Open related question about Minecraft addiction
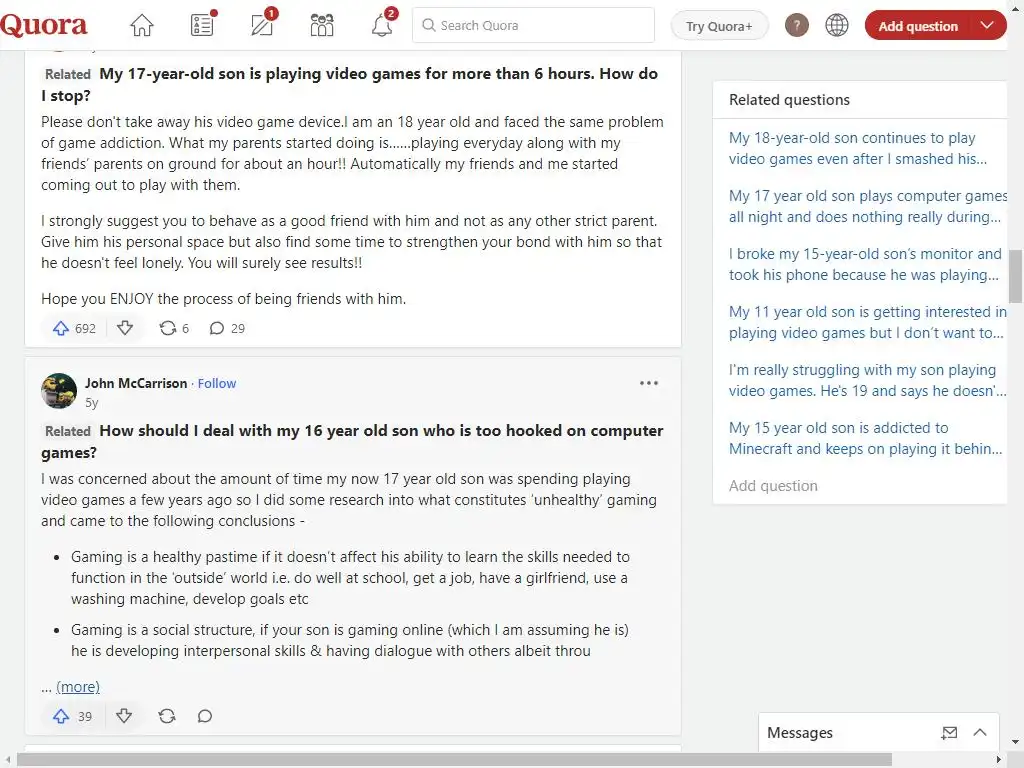Screen dimensions: 1024x768 point(865,438)
